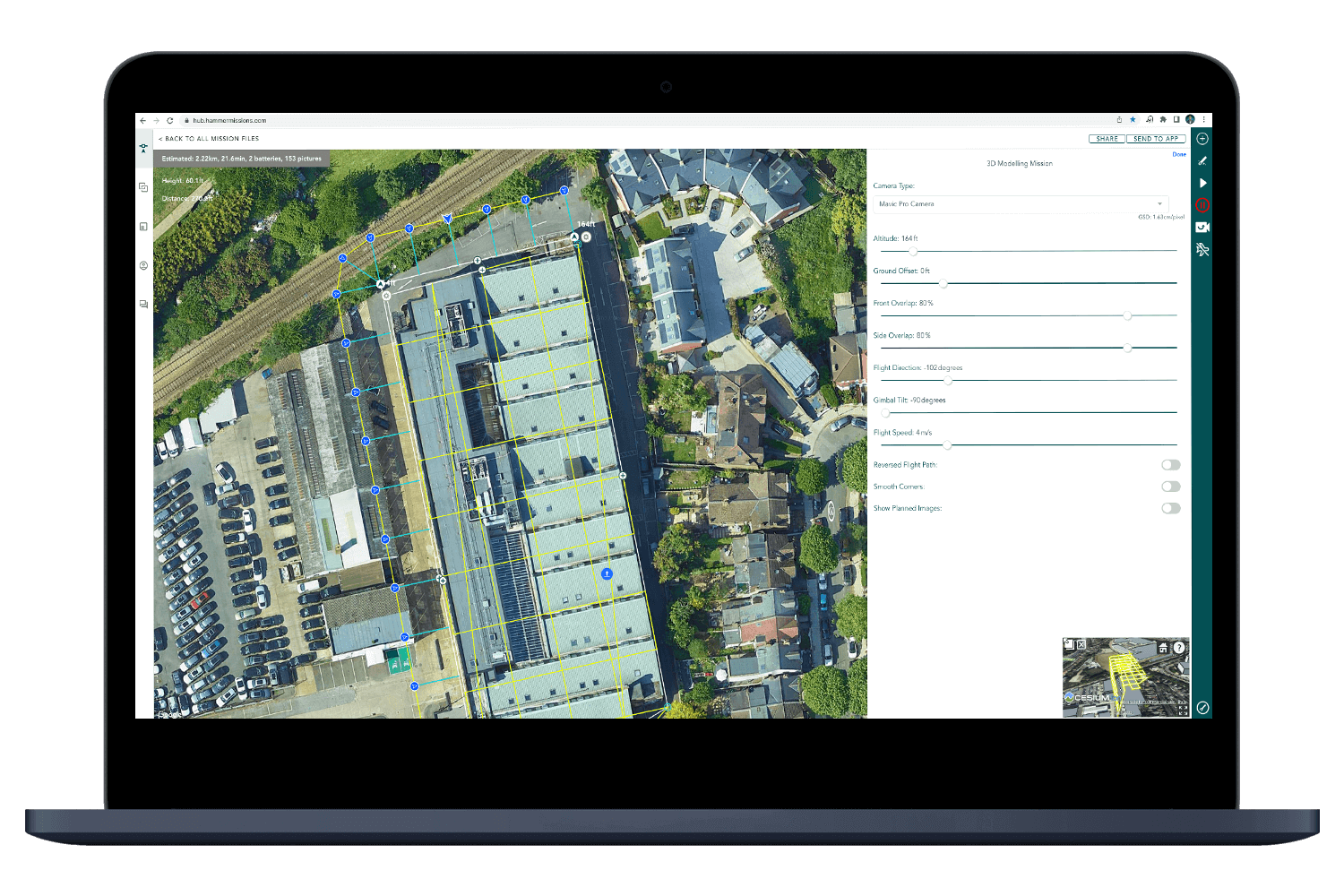Go back to all mission files
The width and height of the screenshot is (1344, 896).
click(208, 138)
